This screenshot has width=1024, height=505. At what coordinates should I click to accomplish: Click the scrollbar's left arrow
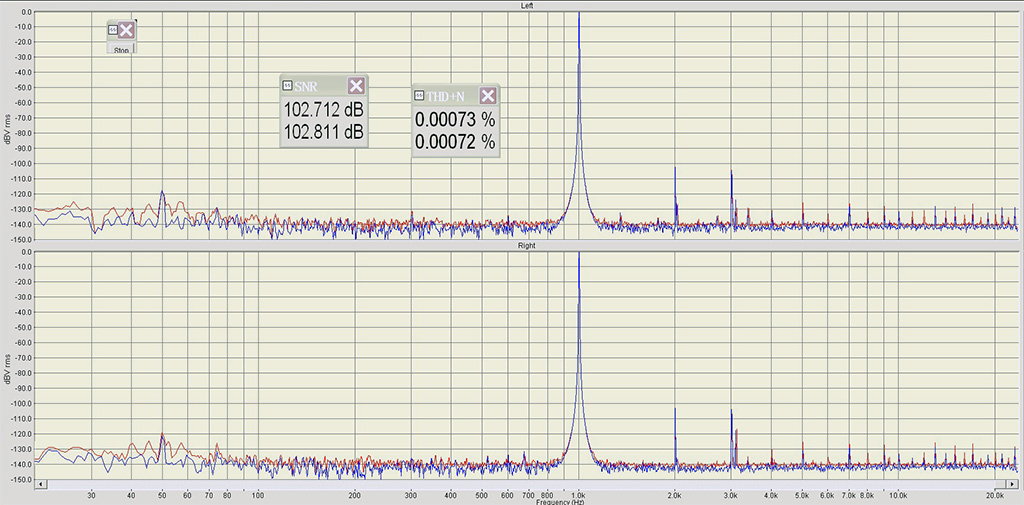(x=41, y=484)
